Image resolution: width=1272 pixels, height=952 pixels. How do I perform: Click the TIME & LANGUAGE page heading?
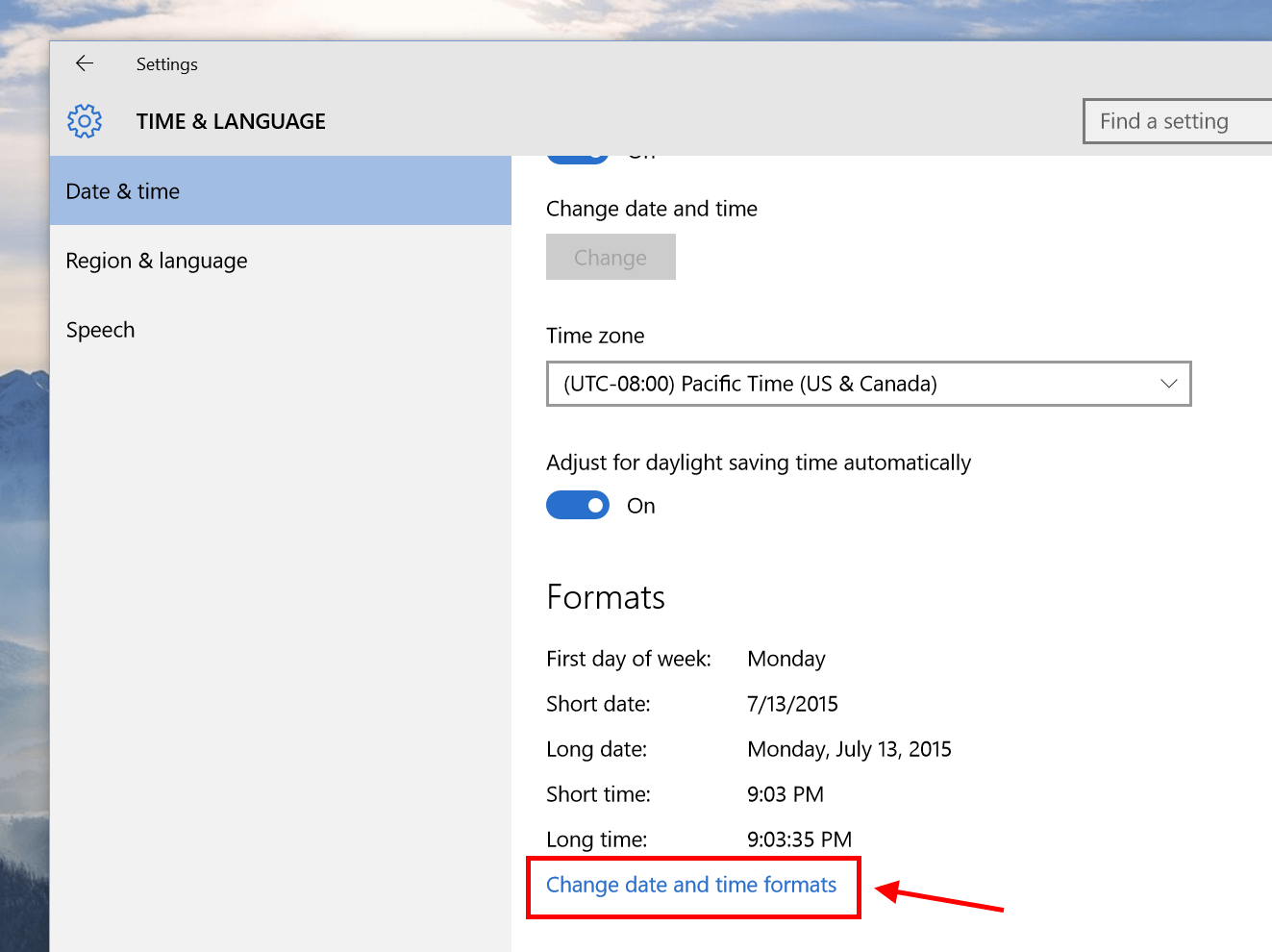point(231,121)
